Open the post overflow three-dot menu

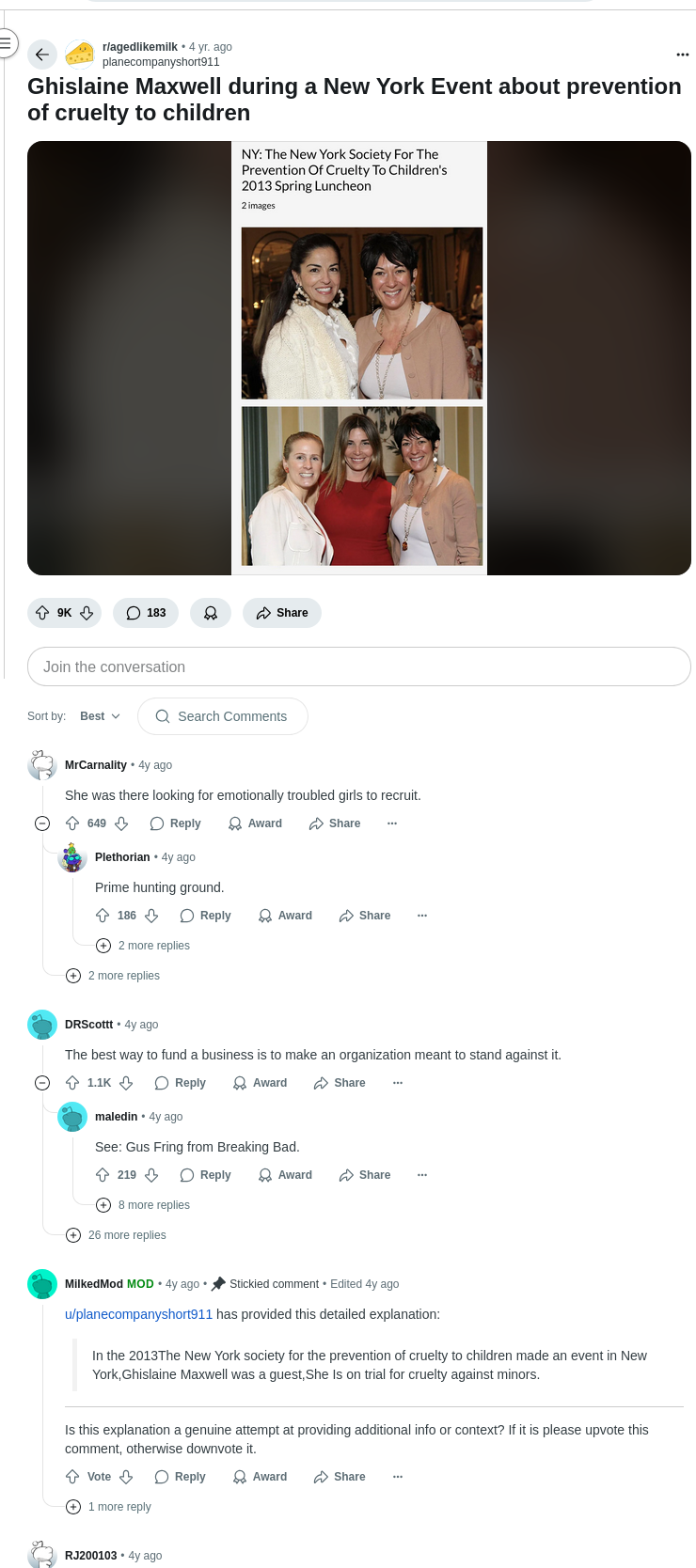point(683,55)
